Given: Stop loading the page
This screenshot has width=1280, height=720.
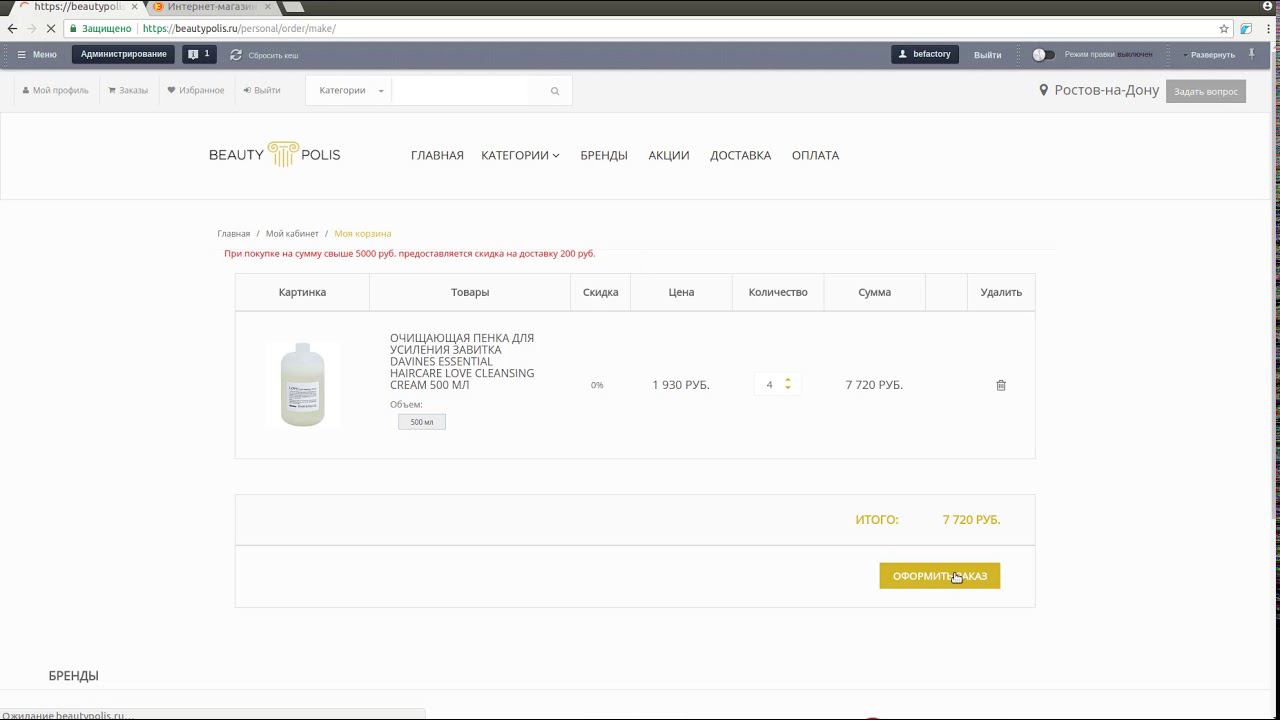Looking at the screenshot, I should point(51,29).
